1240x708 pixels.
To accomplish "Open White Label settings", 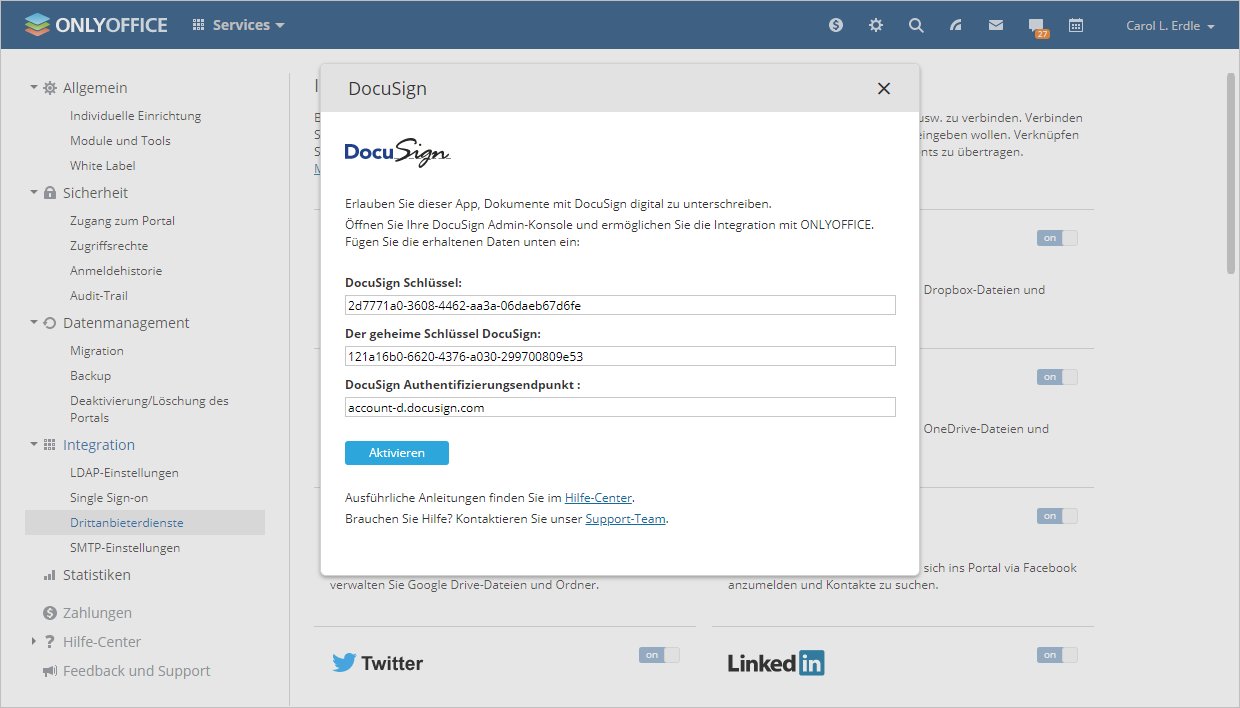I will 102,166.
